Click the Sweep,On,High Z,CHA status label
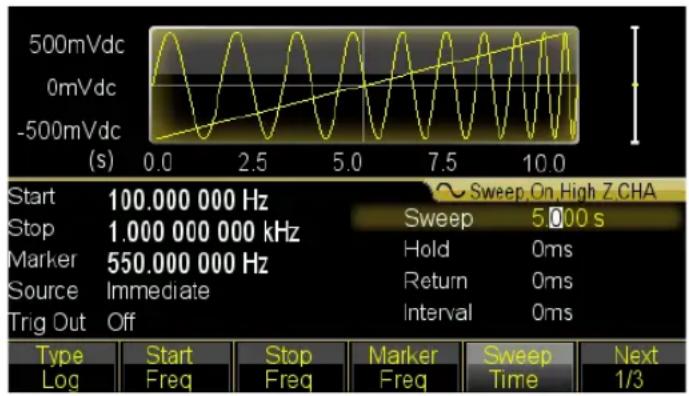 pyautogui.click(x=563, y=192)
